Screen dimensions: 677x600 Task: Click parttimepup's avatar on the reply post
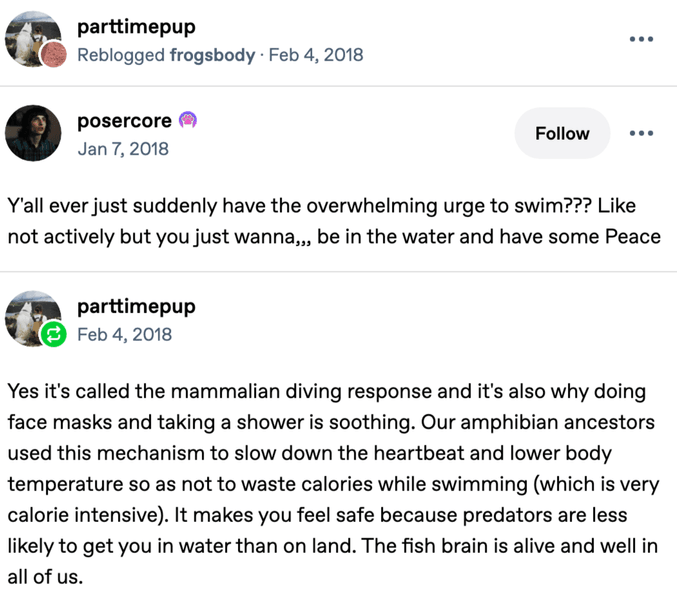[30, 316]
